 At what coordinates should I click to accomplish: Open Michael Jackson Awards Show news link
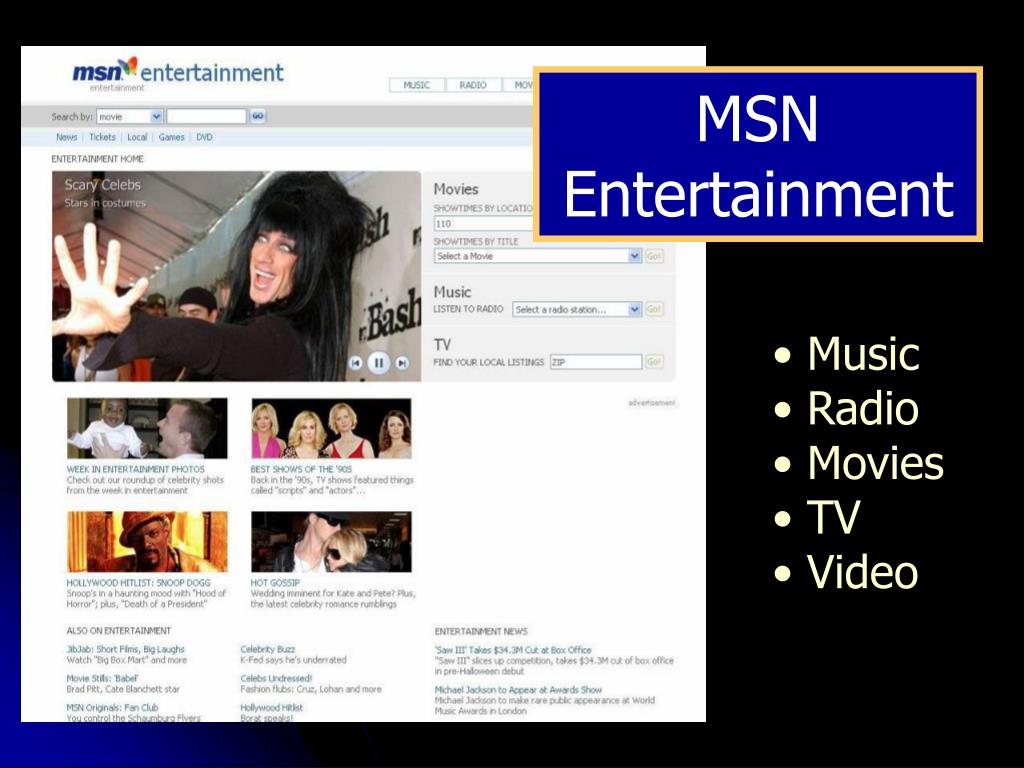point(519,690)
